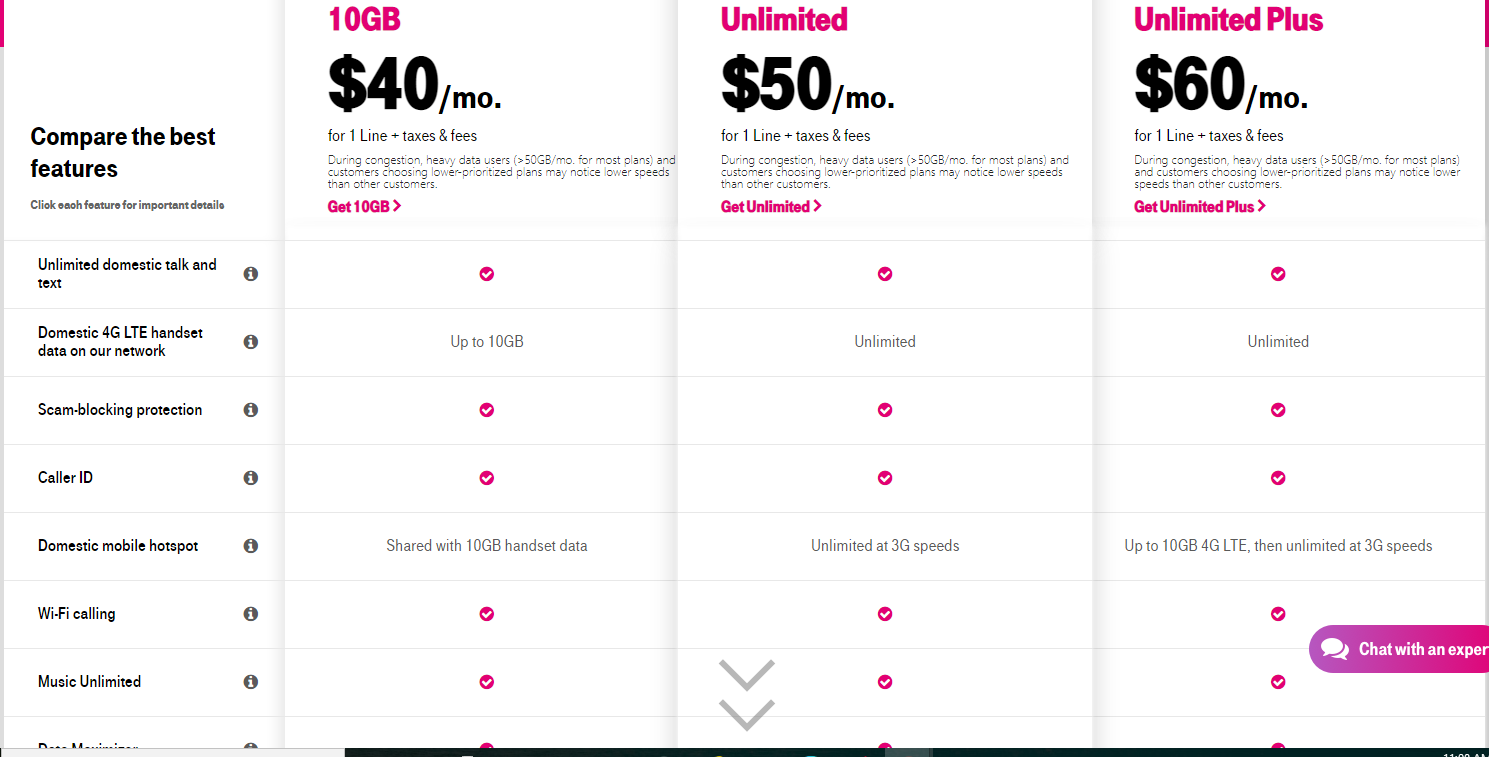Click info icon next to Domestic 4G LTE handset data
Screen dimensions: 1489x757
(251, 341)
